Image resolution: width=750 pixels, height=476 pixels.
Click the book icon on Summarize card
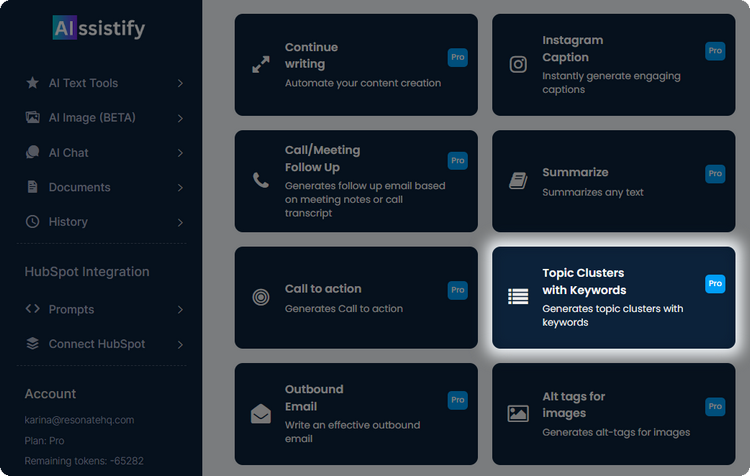coord(518,181)
